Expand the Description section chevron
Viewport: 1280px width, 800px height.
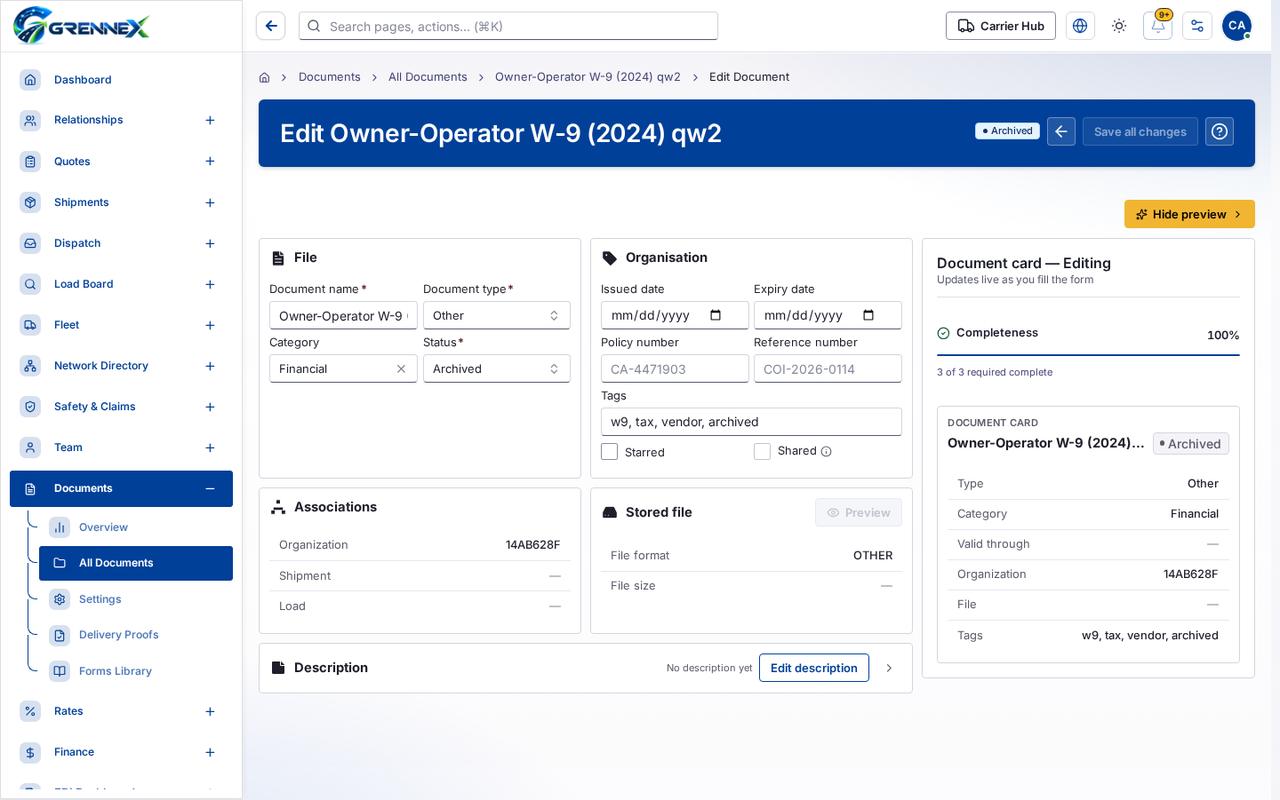889,668
